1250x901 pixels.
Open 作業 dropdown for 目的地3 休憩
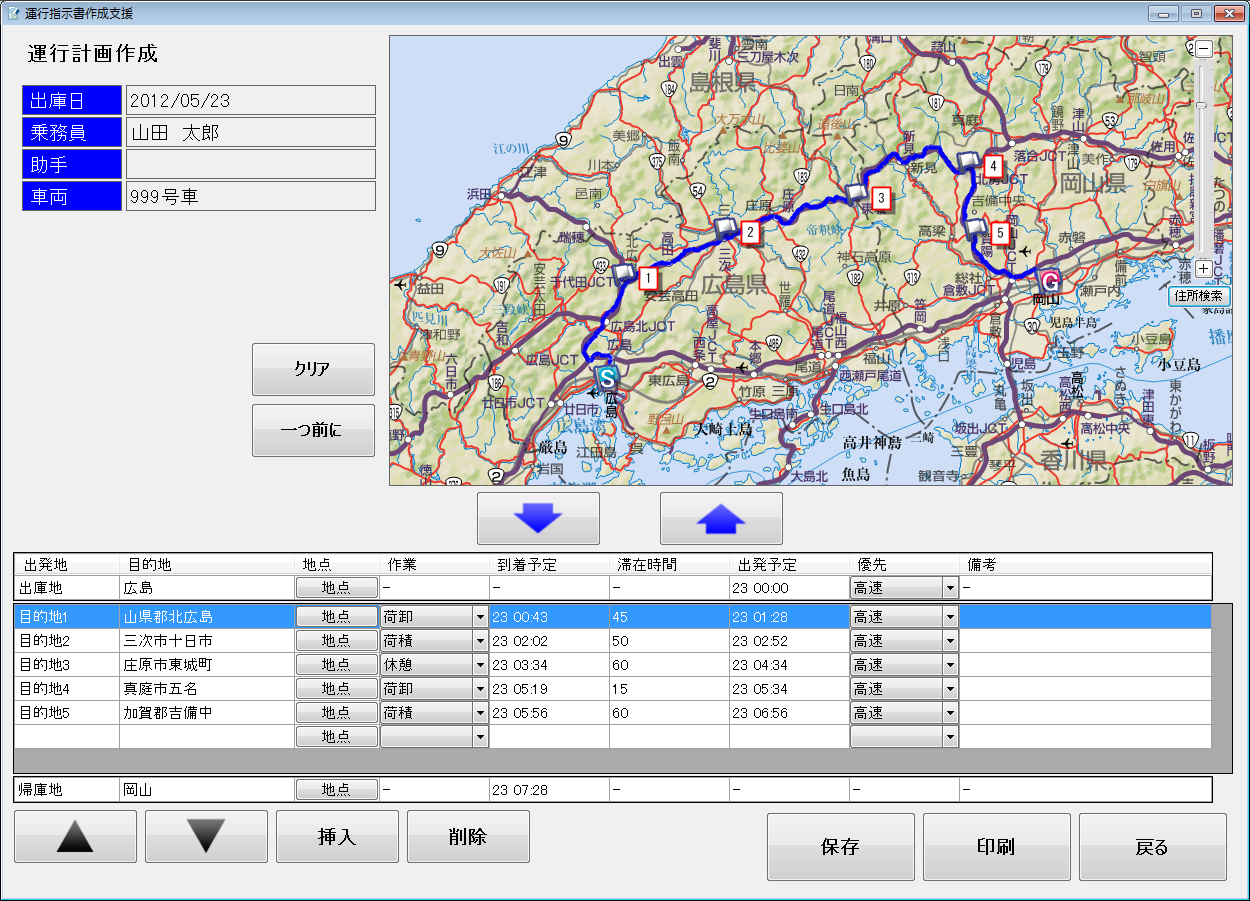[480, 665]
